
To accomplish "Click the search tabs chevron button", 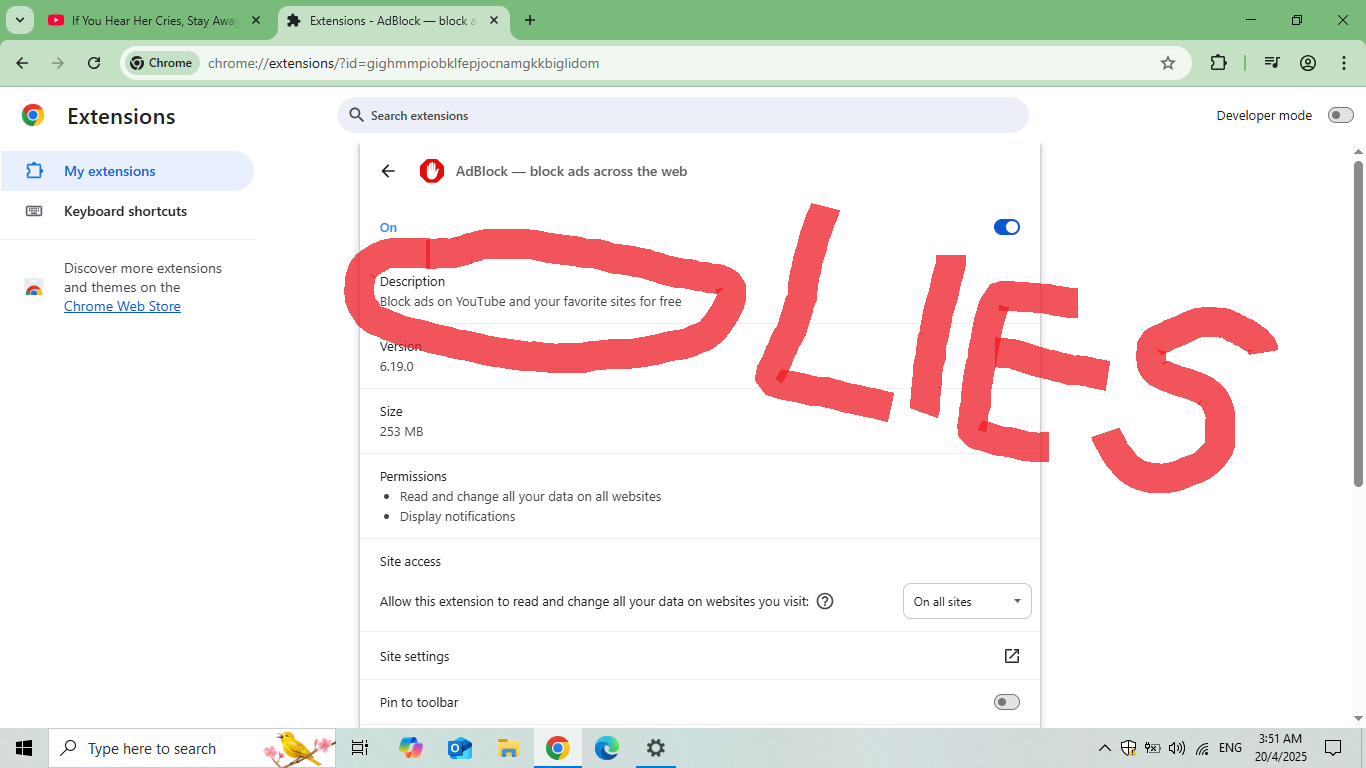I will [19, 20].
